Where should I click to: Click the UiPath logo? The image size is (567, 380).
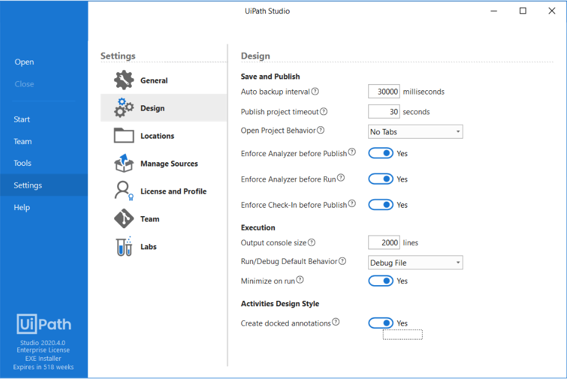click(44, 324)
